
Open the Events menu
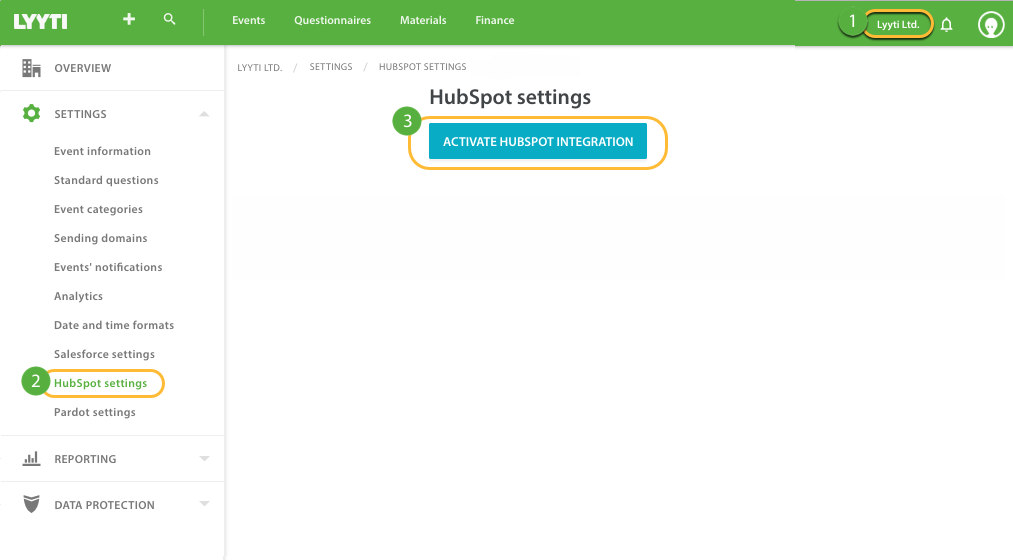pos(249,20)
